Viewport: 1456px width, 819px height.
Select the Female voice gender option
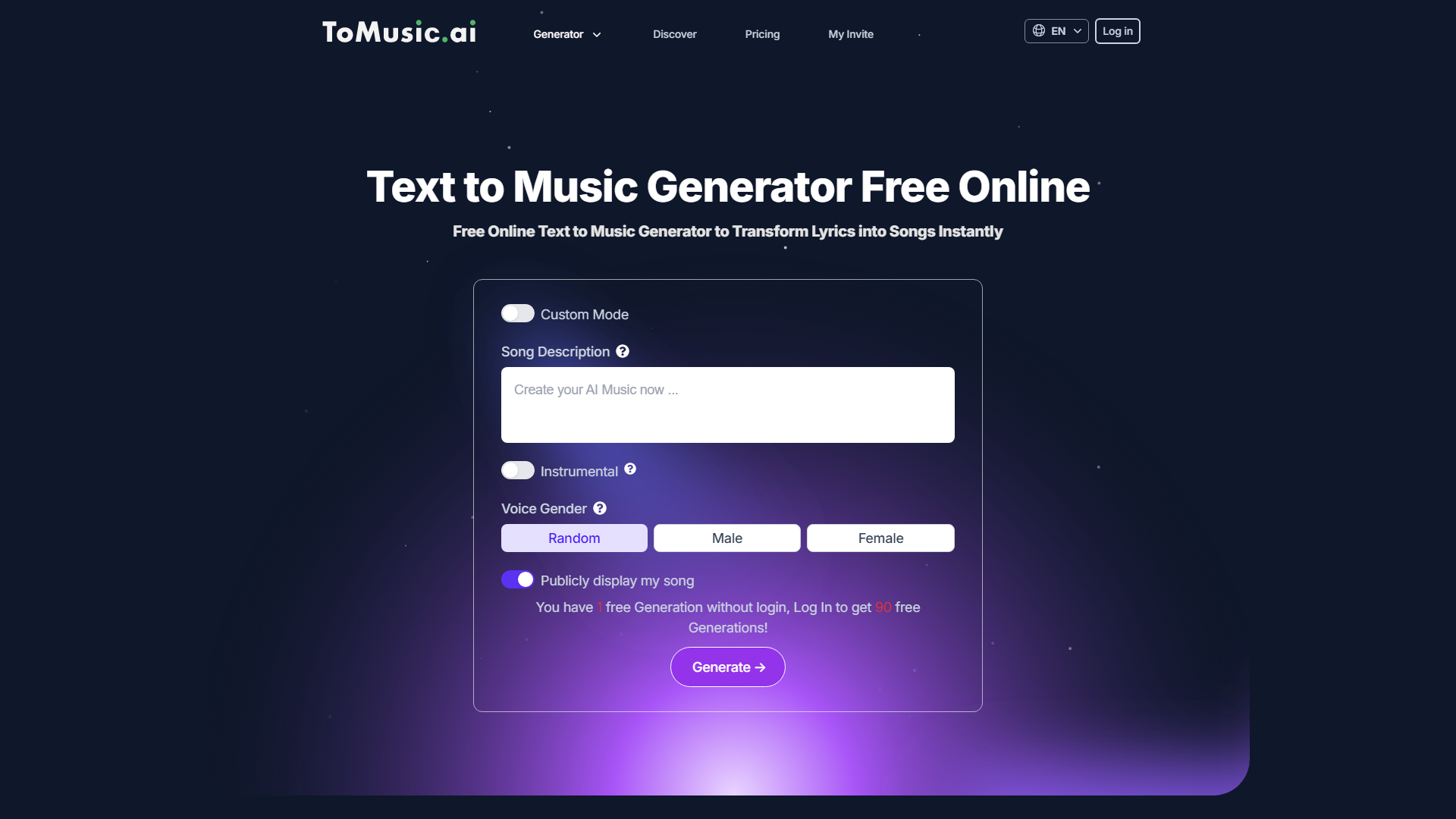pyautogui.click(x=880, y=538)
